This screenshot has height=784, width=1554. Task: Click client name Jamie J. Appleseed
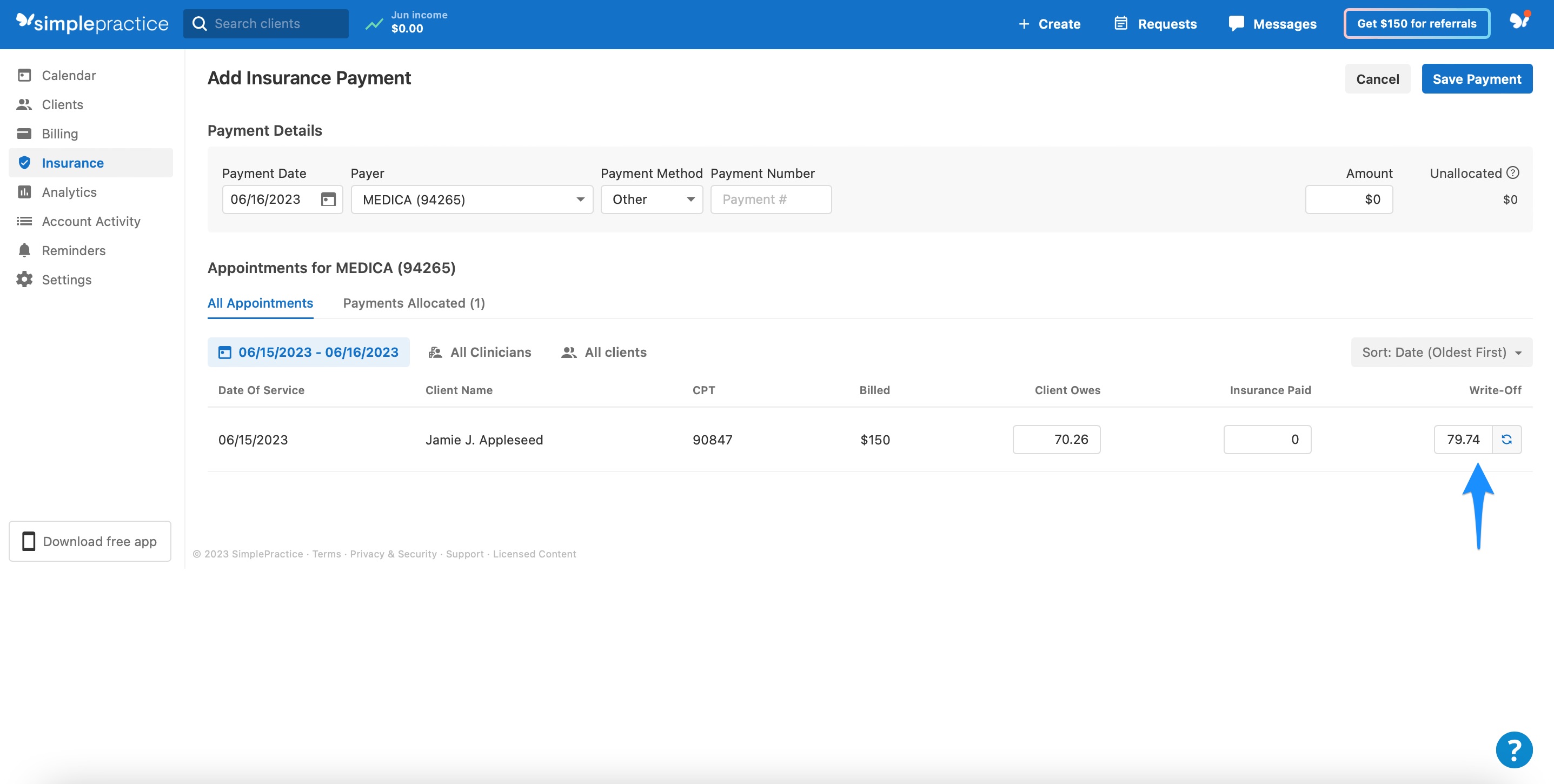[484, 440]
